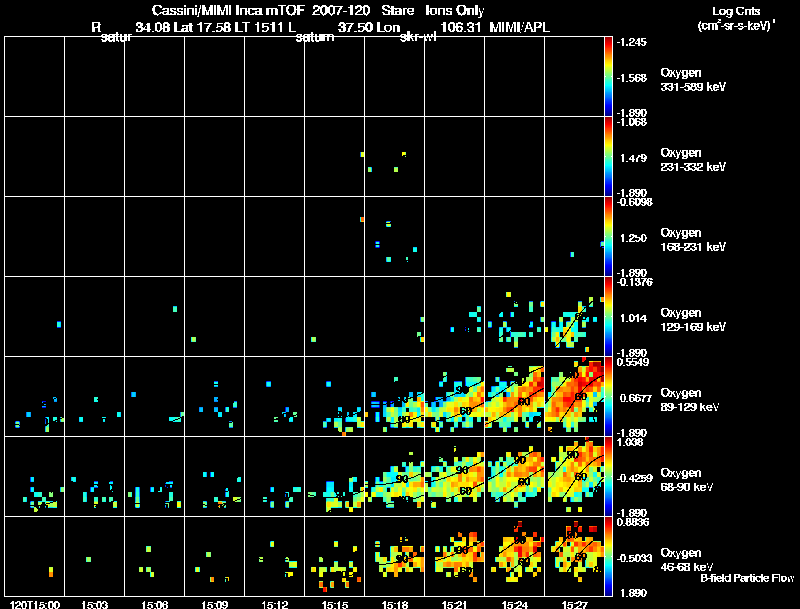Viewport: 800px width, 609px height.
Task: Click the 'B-field Particle Flow' caption
Action: pos(747,578)
